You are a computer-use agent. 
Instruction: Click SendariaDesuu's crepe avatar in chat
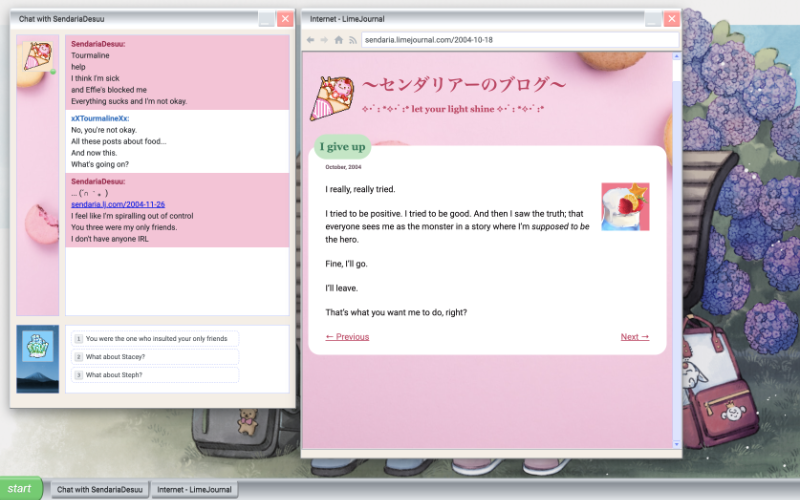pyautogui.click(x=38, y=56)
